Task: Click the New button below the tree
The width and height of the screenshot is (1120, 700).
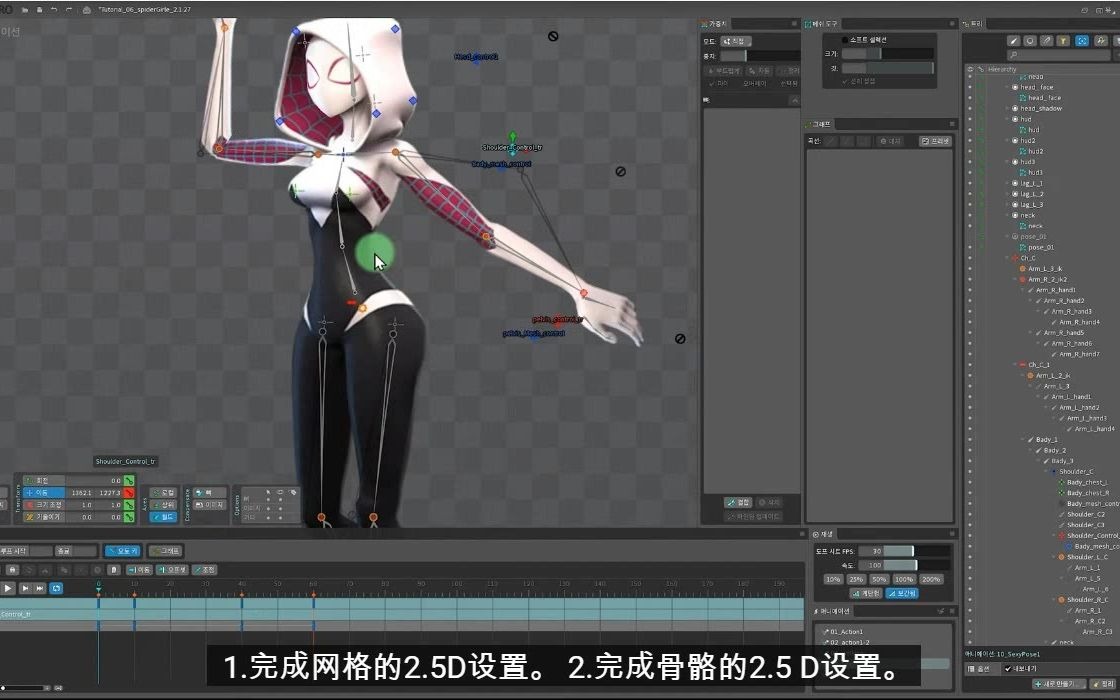Action: [1059, 684]
